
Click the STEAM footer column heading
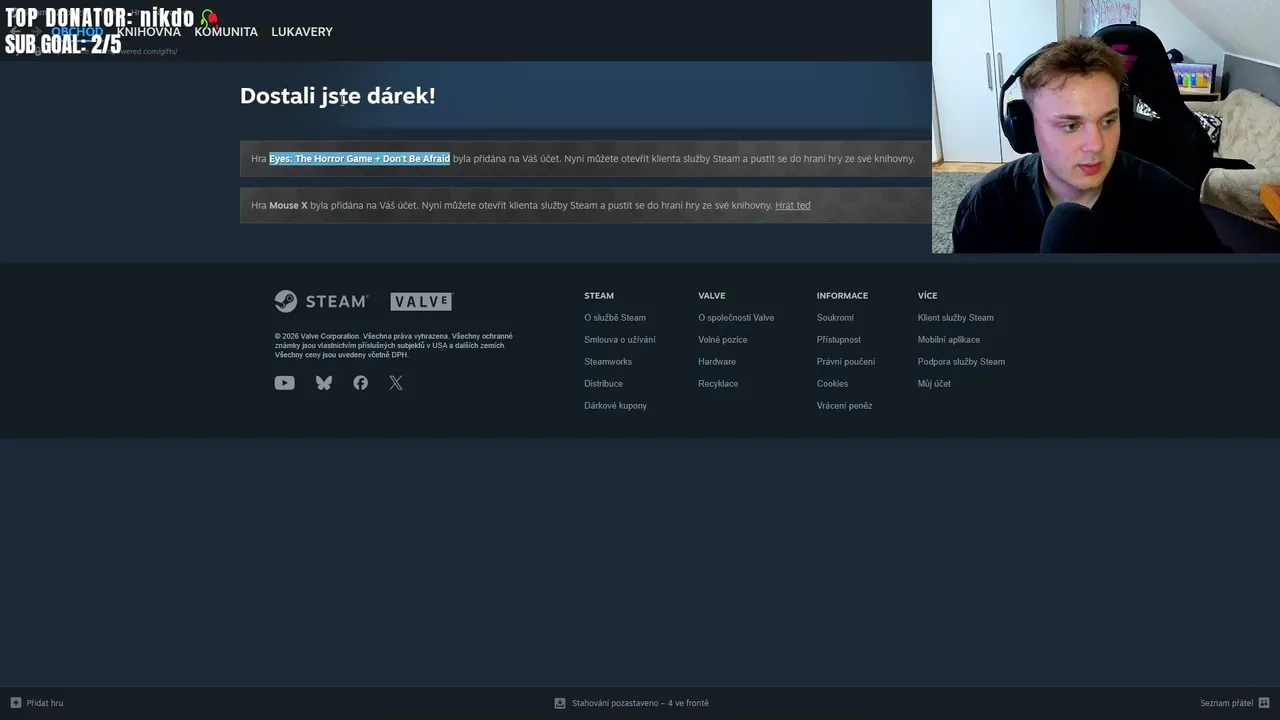[599, 296]
